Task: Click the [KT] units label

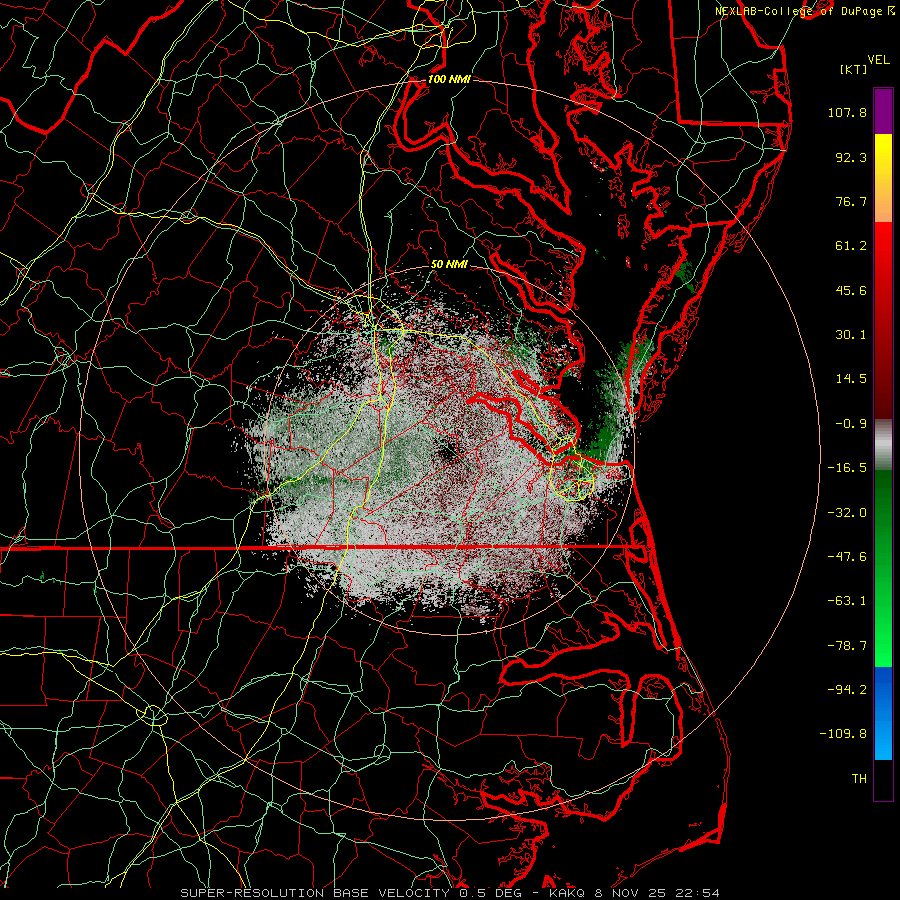Action: [853, 69]
